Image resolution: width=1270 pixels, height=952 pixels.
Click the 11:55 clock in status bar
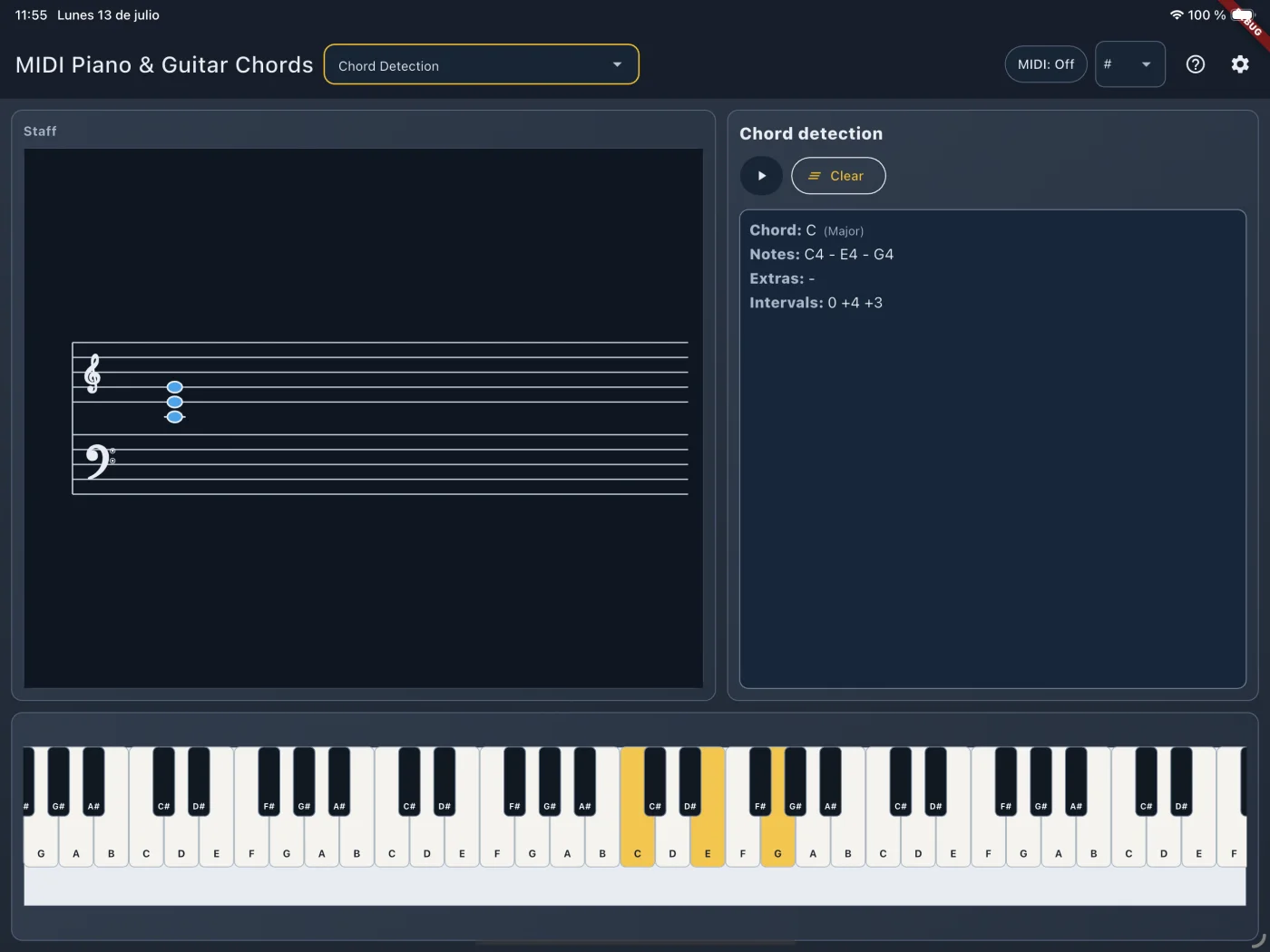(x=31, y=15)
